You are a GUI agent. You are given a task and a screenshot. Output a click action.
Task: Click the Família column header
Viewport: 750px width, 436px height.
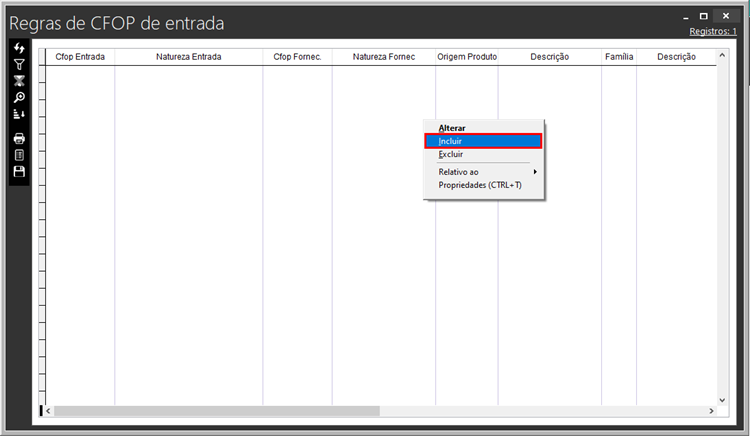click(x=619, y=57)
